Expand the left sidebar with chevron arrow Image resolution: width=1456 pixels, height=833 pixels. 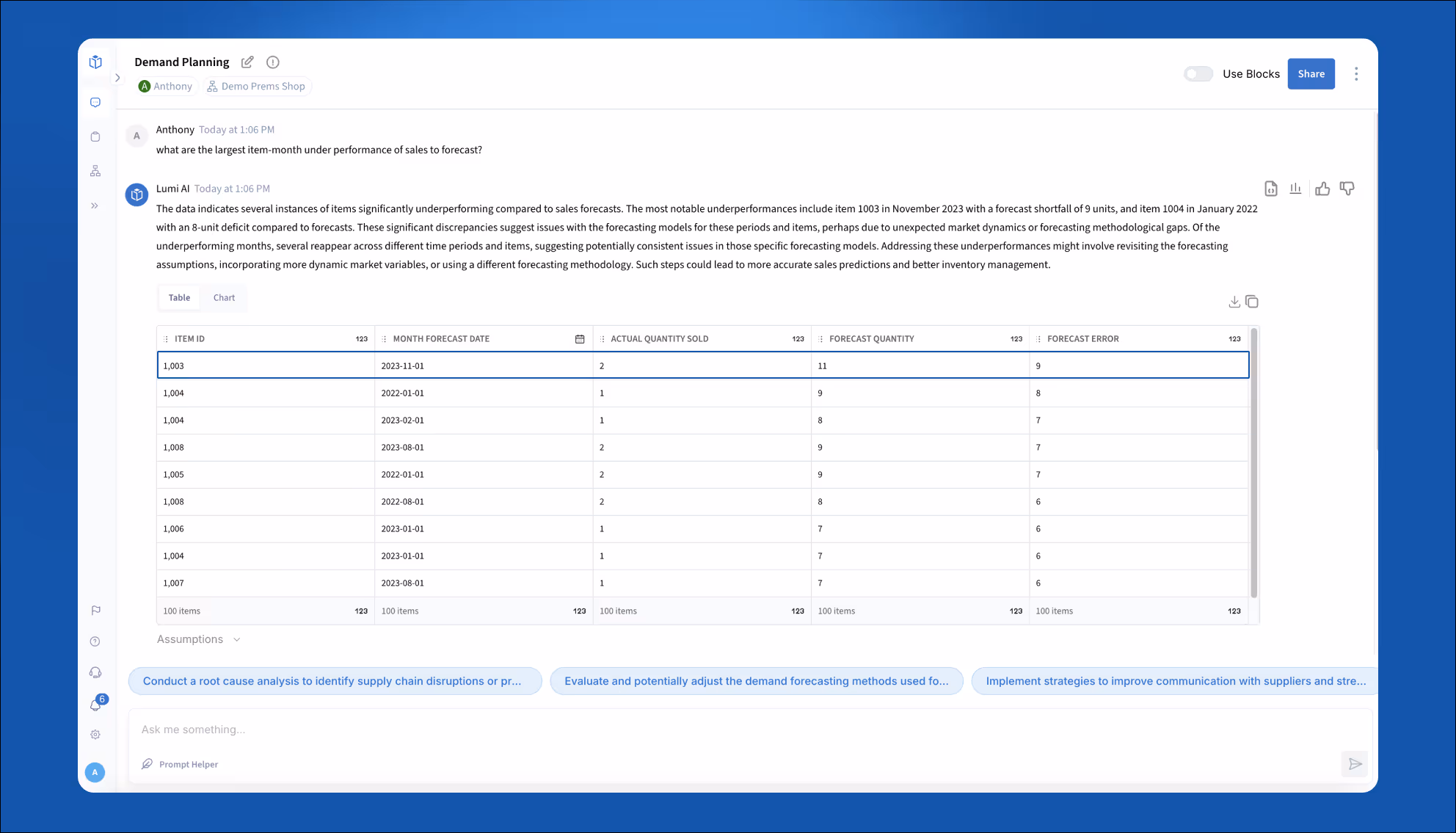tap(117, 78)
